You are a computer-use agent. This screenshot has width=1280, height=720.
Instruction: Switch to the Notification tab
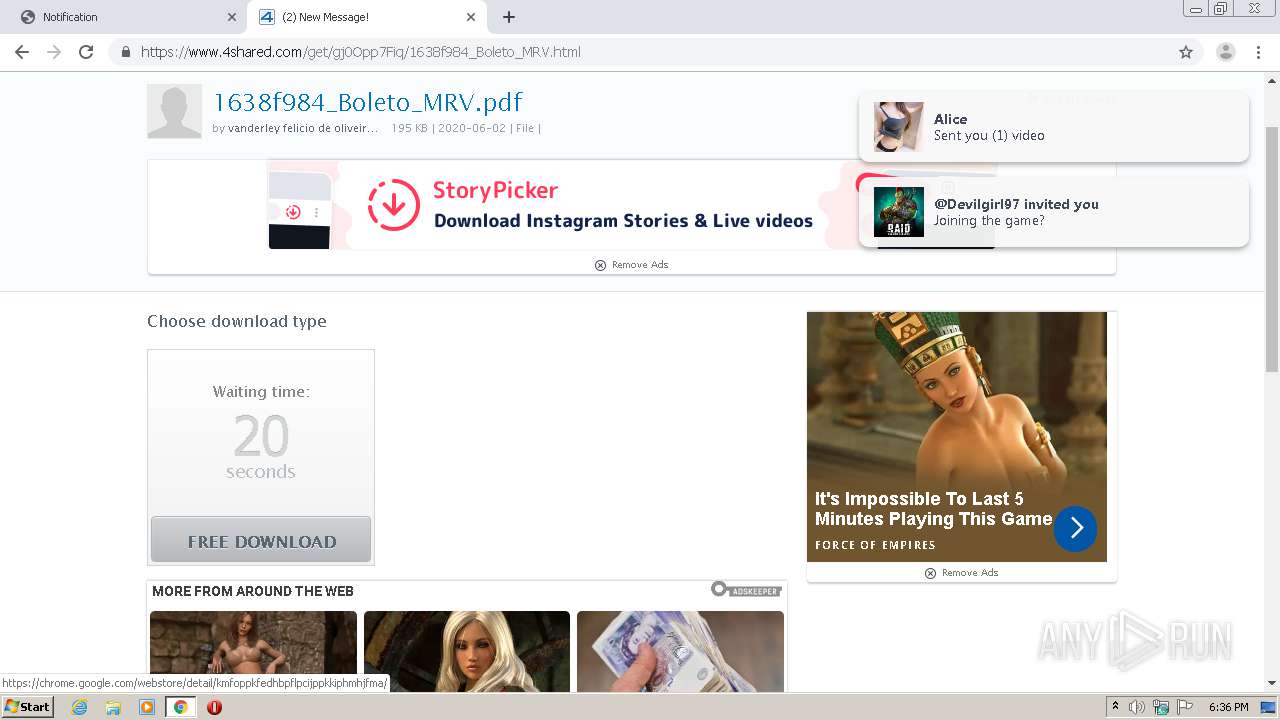click(125, 17)
